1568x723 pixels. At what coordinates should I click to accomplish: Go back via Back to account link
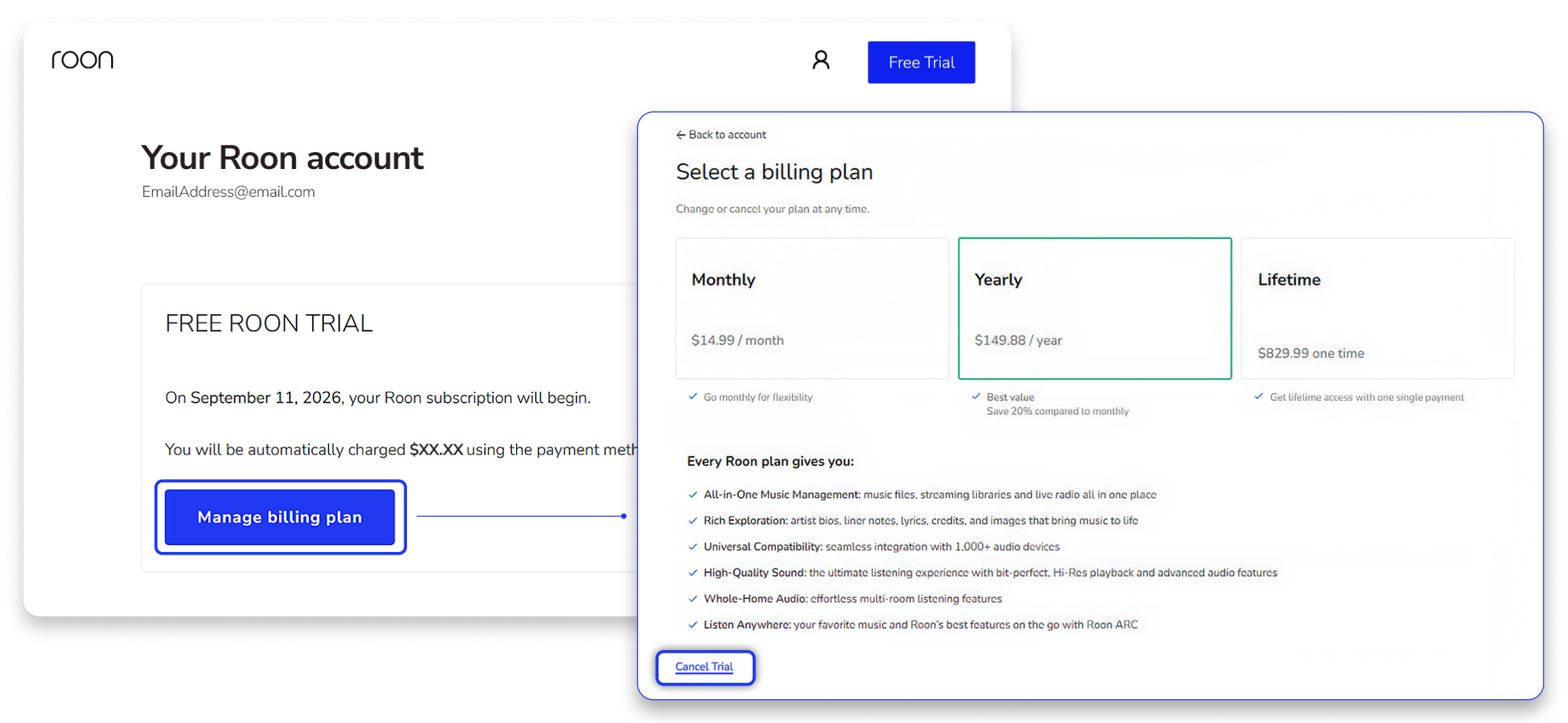click(721, 135)
